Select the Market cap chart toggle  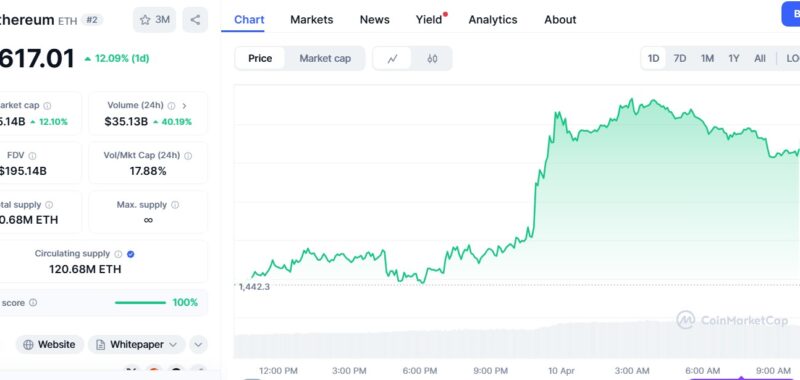[325, 59]
